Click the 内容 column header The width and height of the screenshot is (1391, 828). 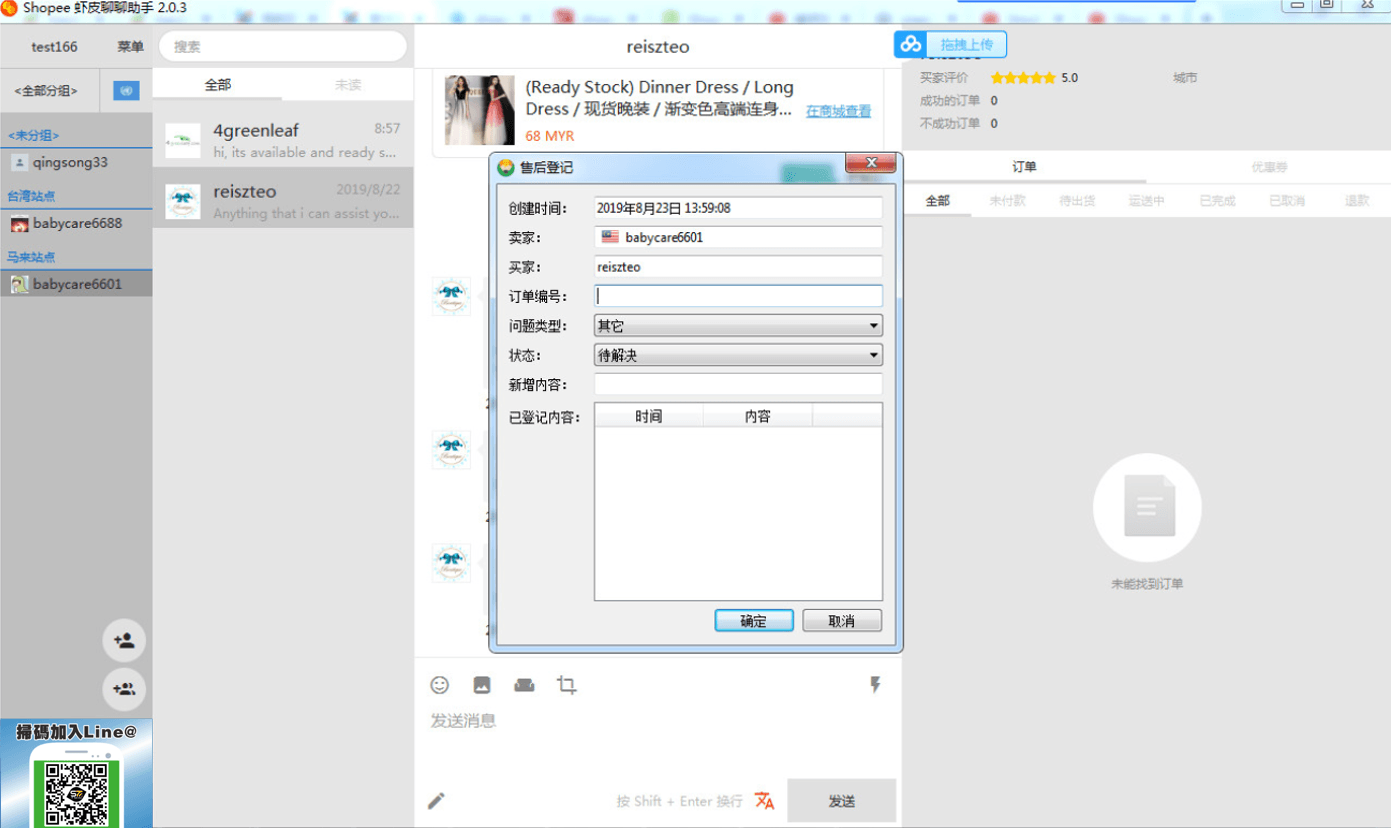pyautogui.click(x=758, y=416)
